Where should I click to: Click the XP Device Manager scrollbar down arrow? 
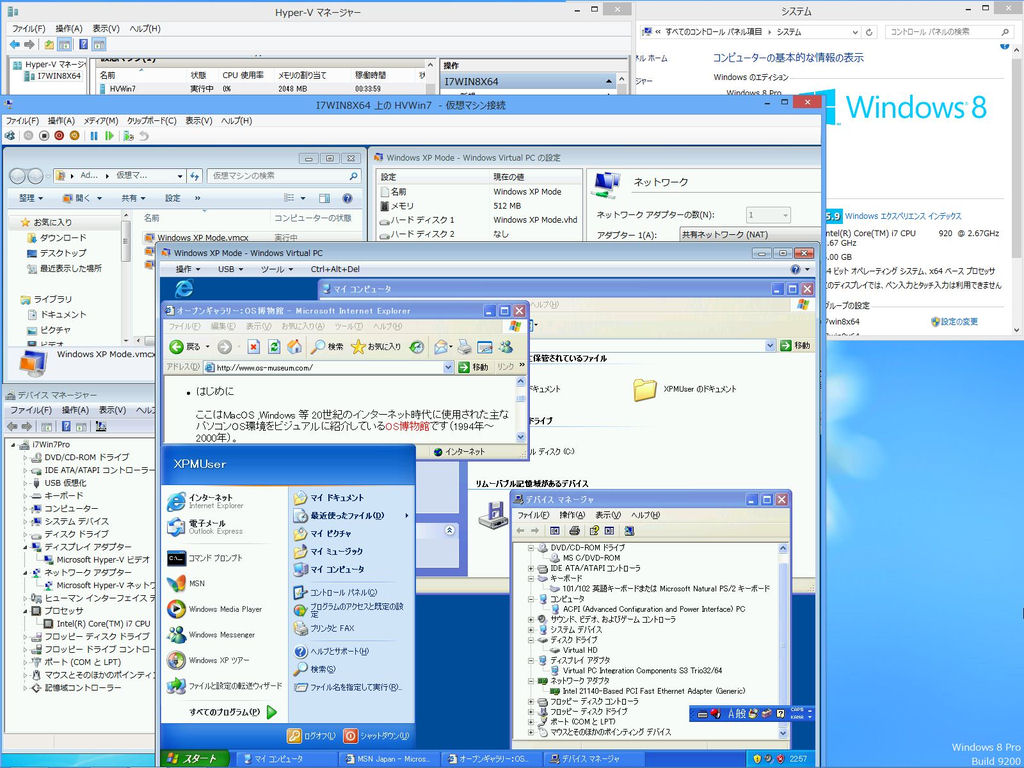click(x=784, y=733)
